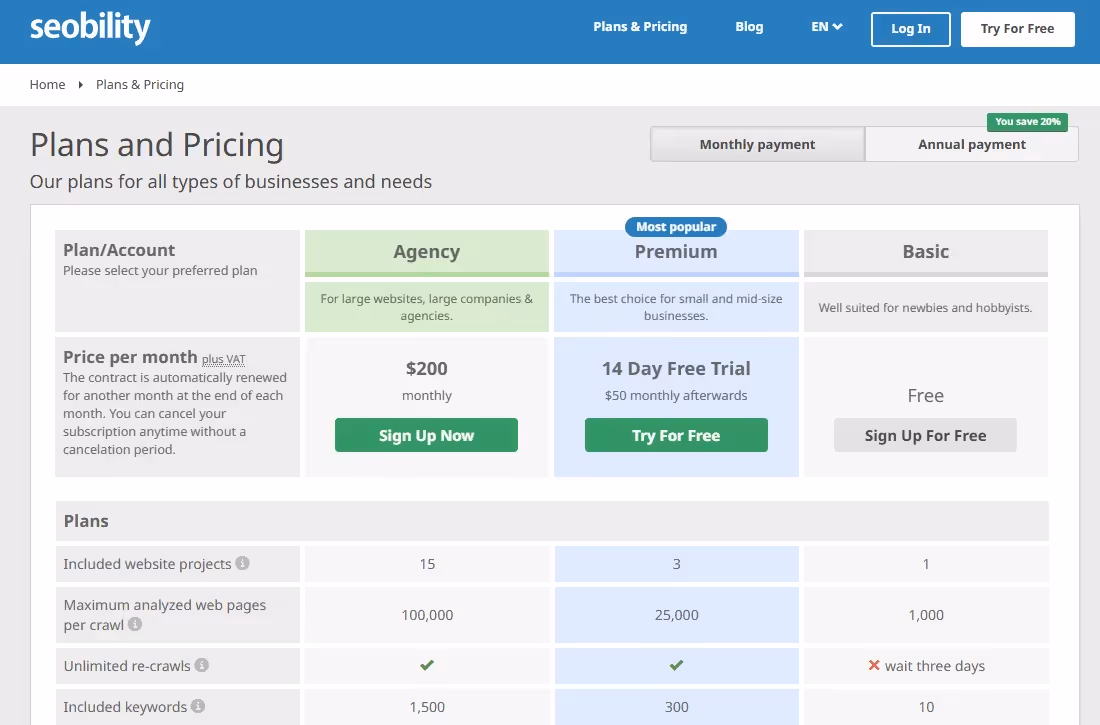Select the Agency plan header
Screen dimensions: 1100x725
coord(427,252)
